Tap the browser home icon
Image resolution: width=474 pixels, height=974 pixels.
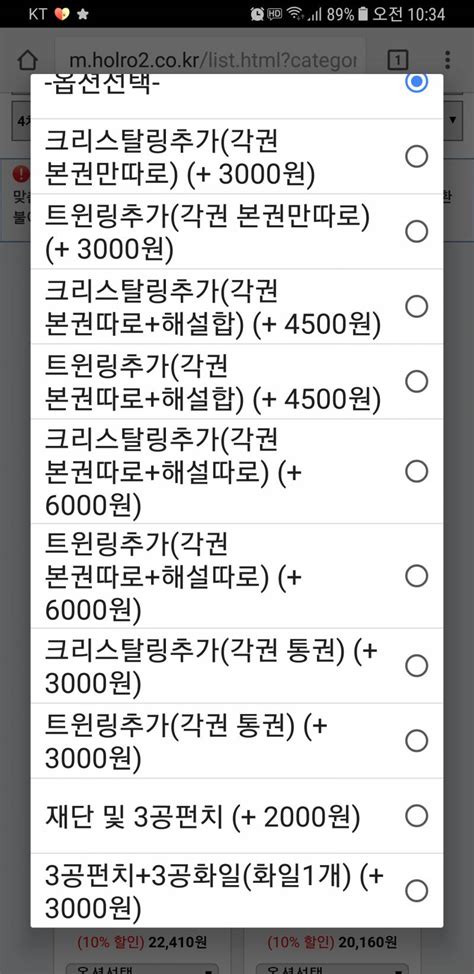27,60
